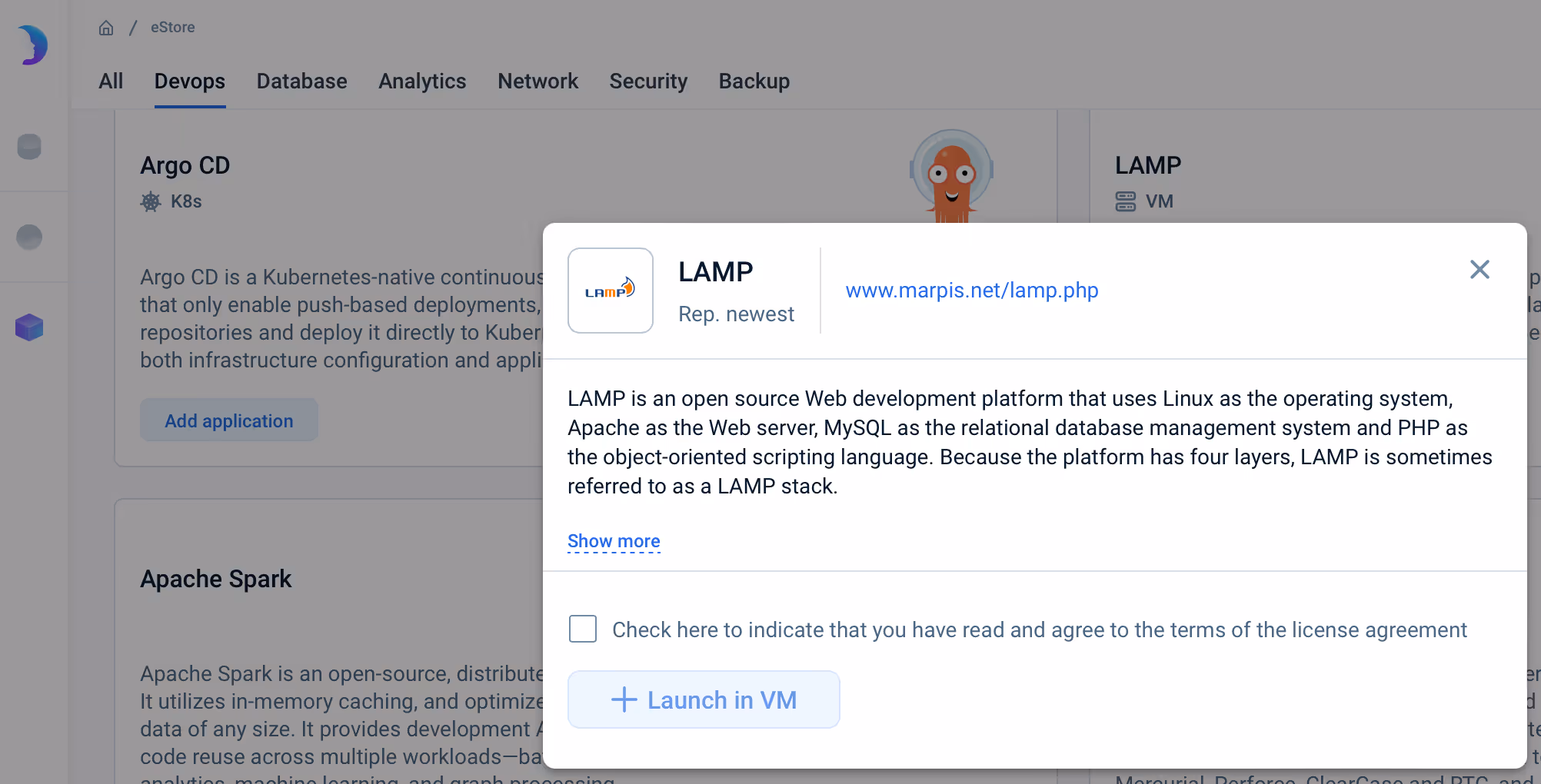Screen dimensions: 1541x784
Task: Click the Apache Spark card title
Action: (x=216, y=579)
